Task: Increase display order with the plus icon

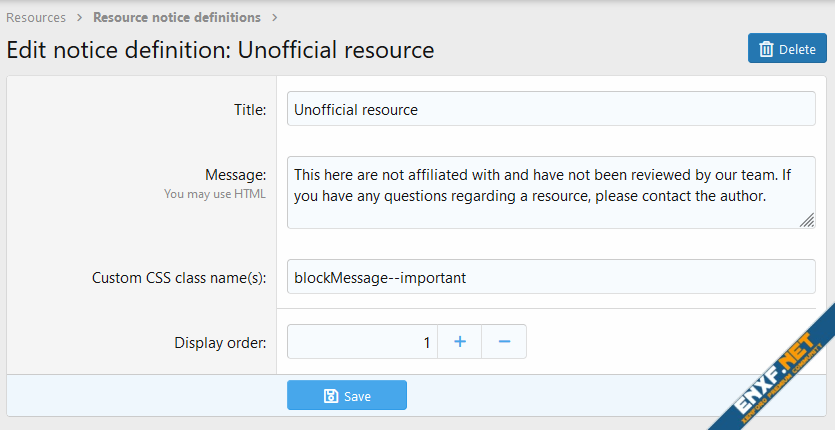Action: click(460, 342)
